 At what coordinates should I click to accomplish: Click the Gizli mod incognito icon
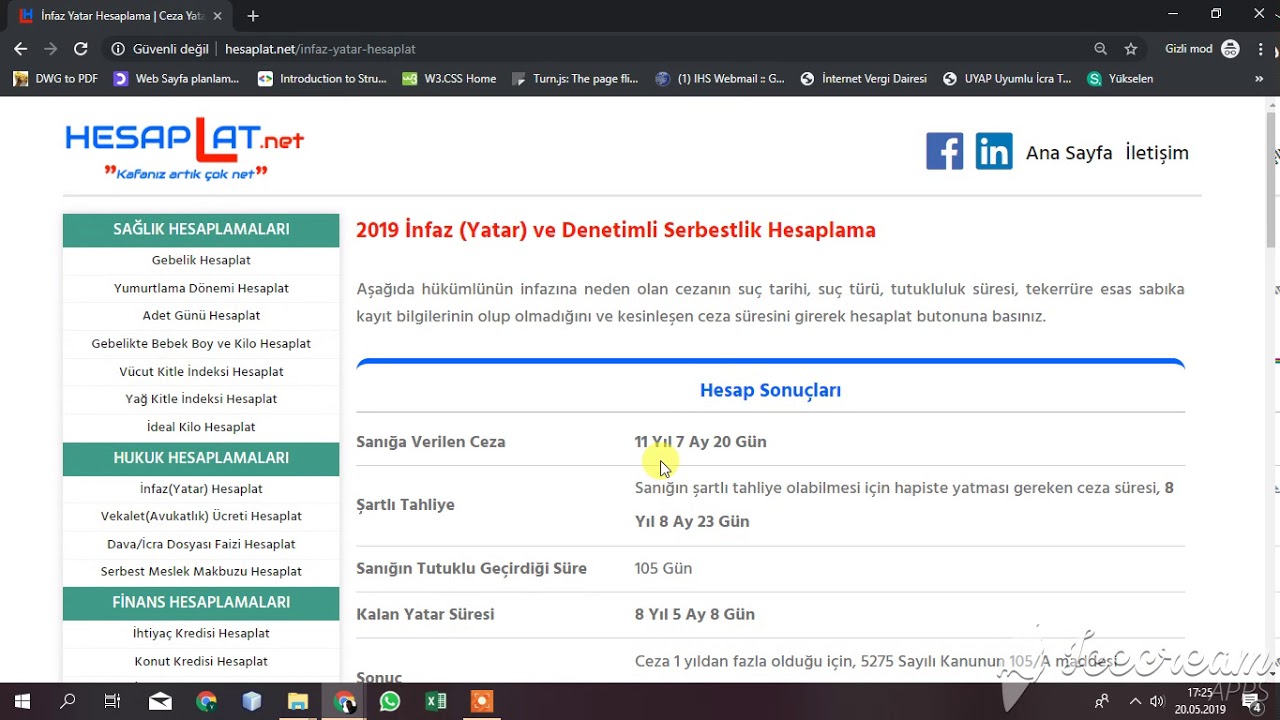point(1230,48)
